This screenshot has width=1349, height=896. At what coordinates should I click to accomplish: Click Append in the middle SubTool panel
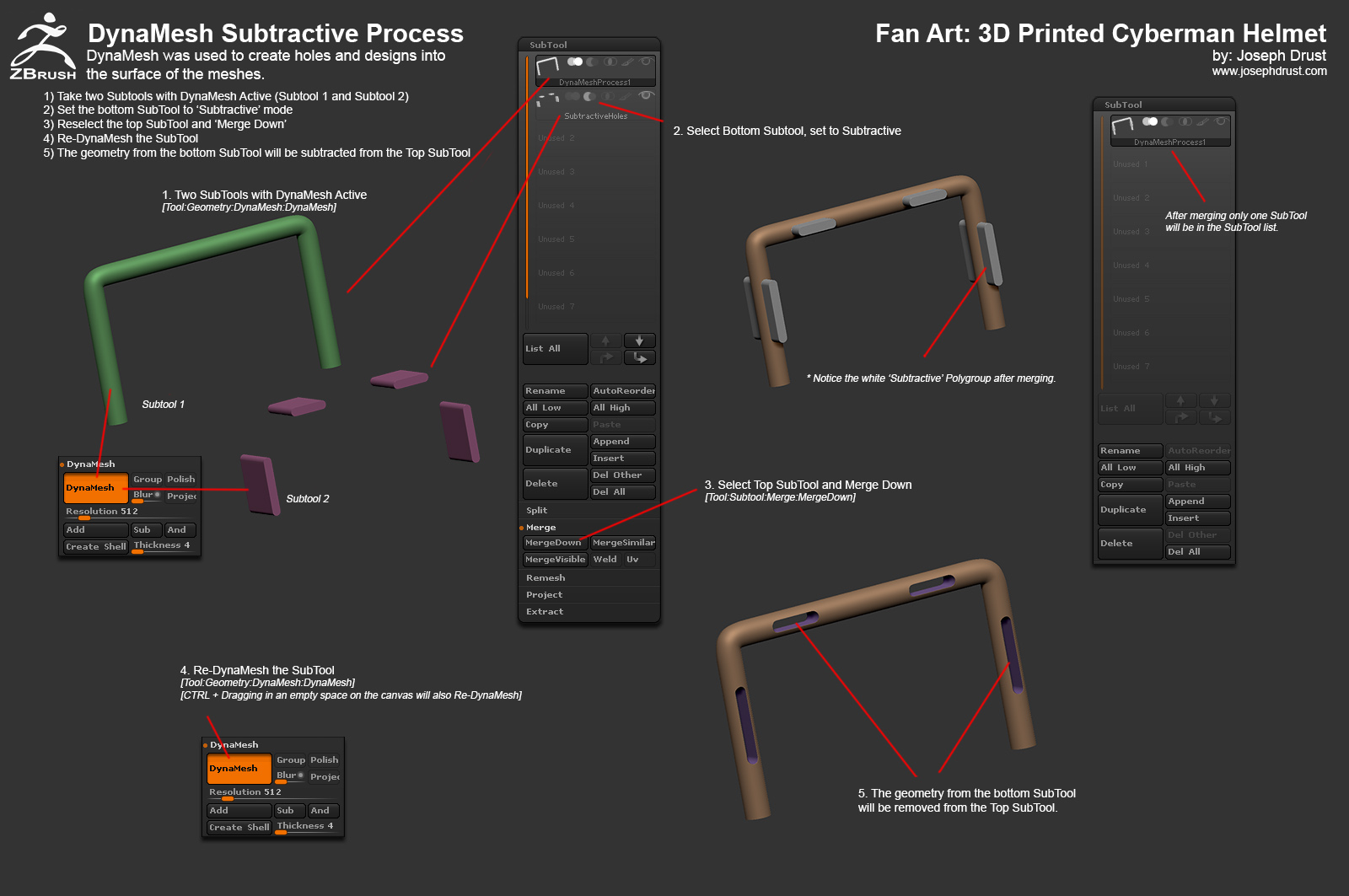pos(623,442)
